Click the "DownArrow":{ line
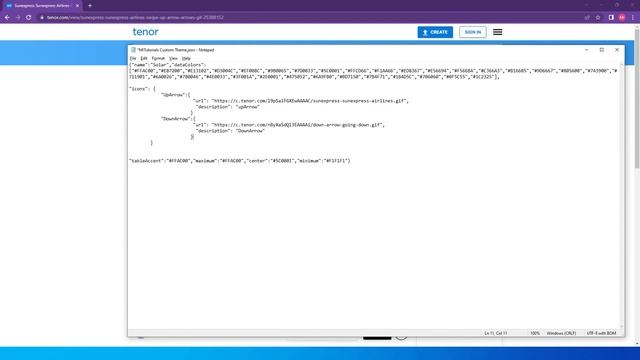640x360 pixels. pos(178,119)
